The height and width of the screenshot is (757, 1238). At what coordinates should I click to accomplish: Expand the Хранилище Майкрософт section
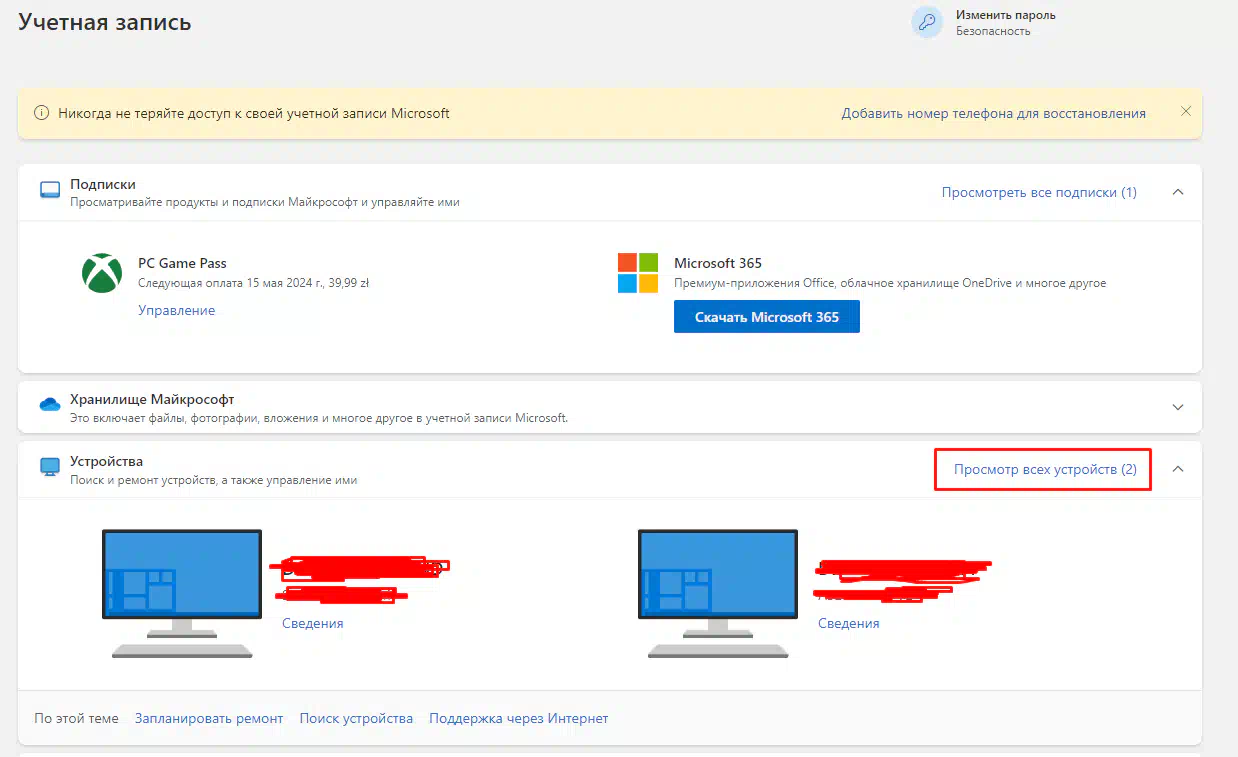tap(1178, 407)
